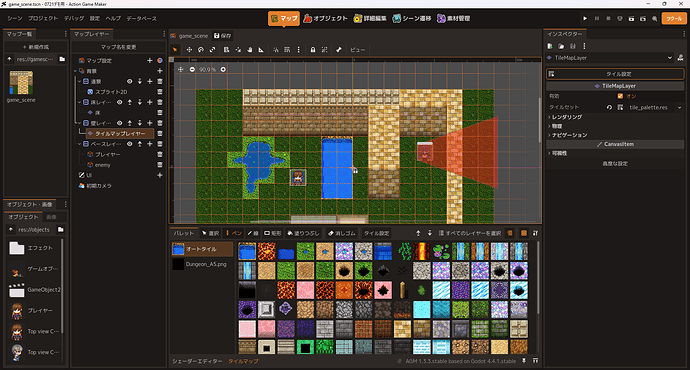Screen dimensions: 690x370
Task: Switch to the オブジェクト mode tab
Action: click(326, 18)
